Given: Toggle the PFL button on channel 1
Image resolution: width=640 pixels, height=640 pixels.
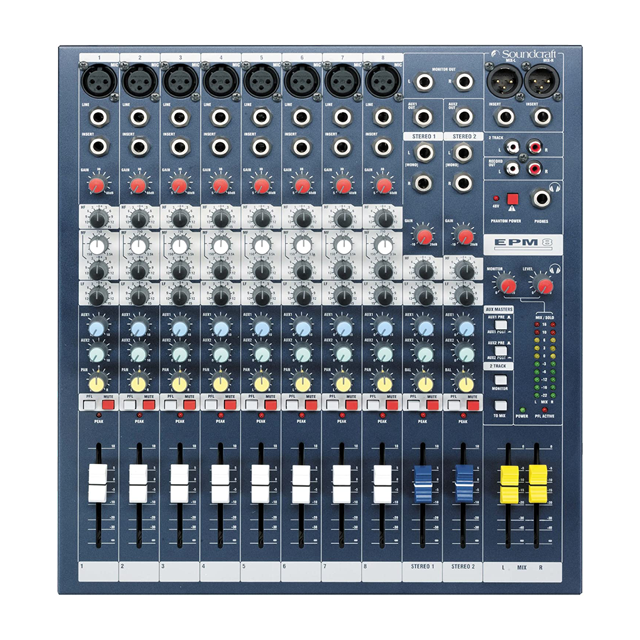Looking at the screenshot, I should pos(88,404).
